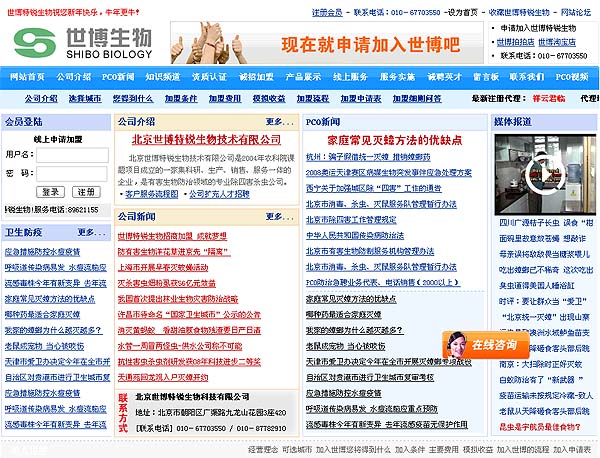Open 客户服务流程图 link
Screen dimensions: 600x458
pyautogui.click(x=152, y=194)
